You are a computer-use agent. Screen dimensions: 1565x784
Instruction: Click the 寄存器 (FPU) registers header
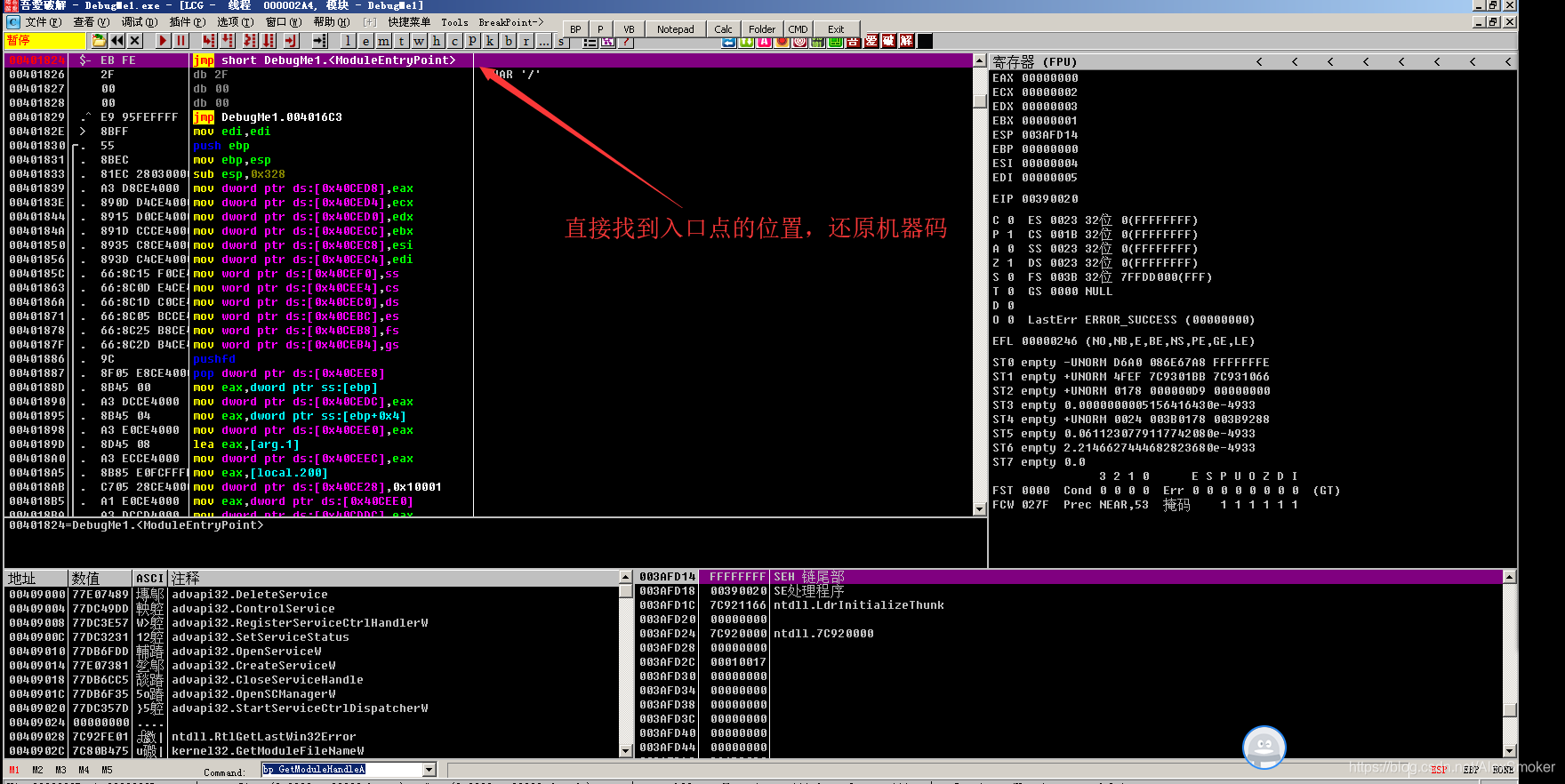(x=1034, y=62)
